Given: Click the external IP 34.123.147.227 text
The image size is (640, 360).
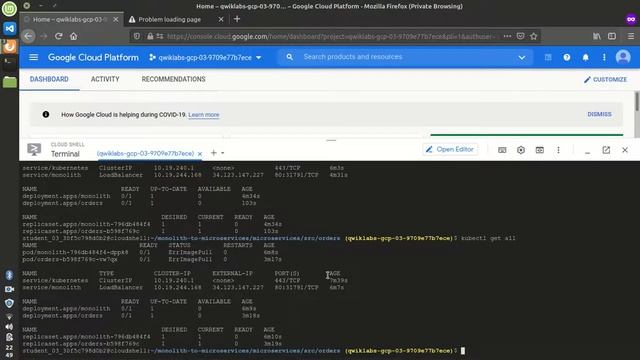Looking at the screenshot, I should tap(238, 287).
